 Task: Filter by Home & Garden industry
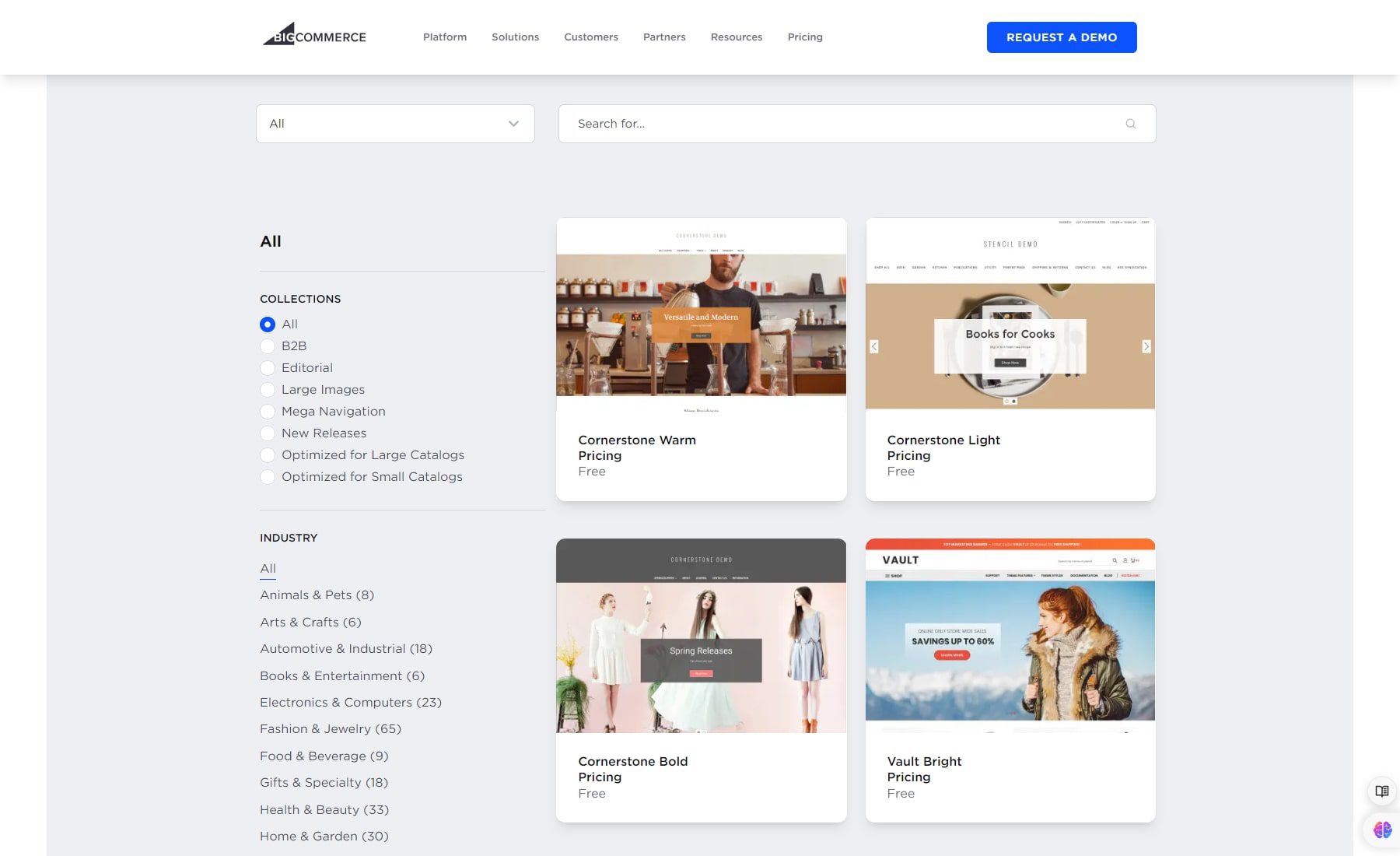pos(324,836)
